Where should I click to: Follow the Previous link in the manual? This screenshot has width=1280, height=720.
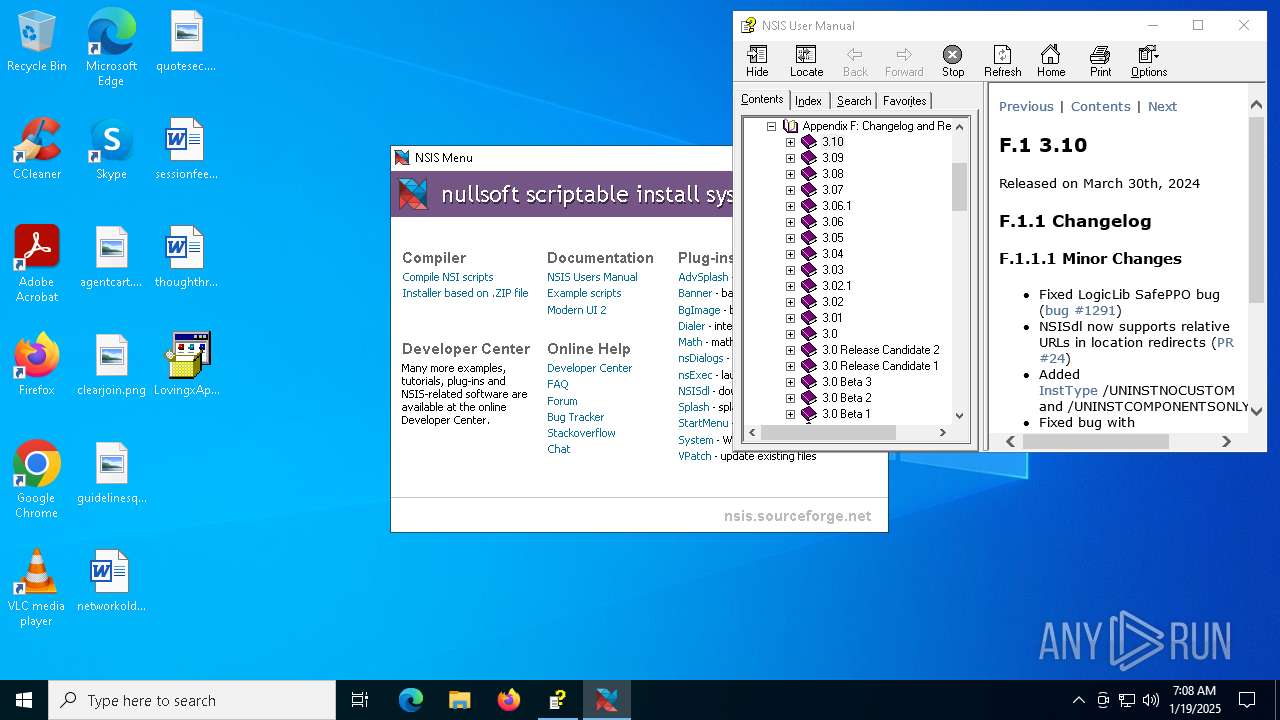point(1026,107)
